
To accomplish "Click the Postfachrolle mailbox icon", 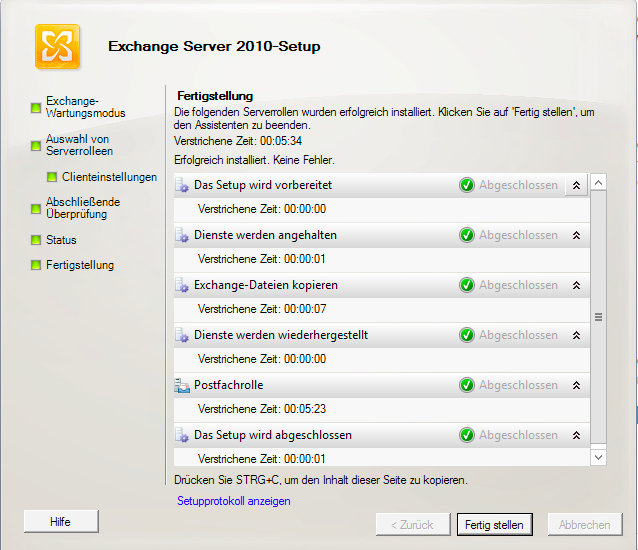I will [182, 385].
